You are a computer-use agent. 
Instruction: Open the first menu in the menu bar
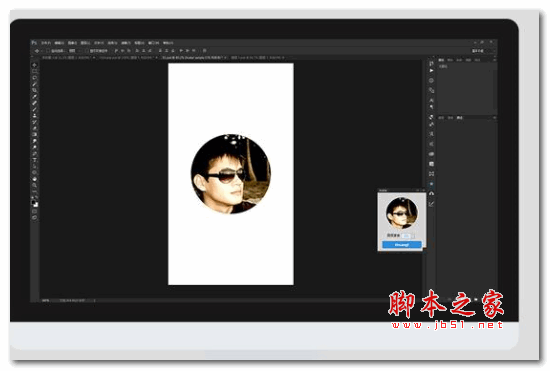(x=46, y=43)
